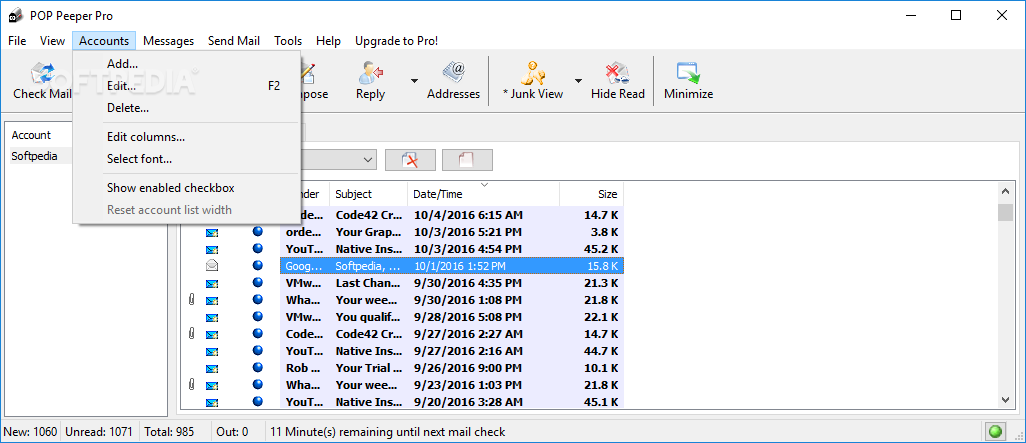Viewport: 1026px width, 443px height.
Task: Click Upgrade to Pro! menu item
Action: (x=397, y=41)
